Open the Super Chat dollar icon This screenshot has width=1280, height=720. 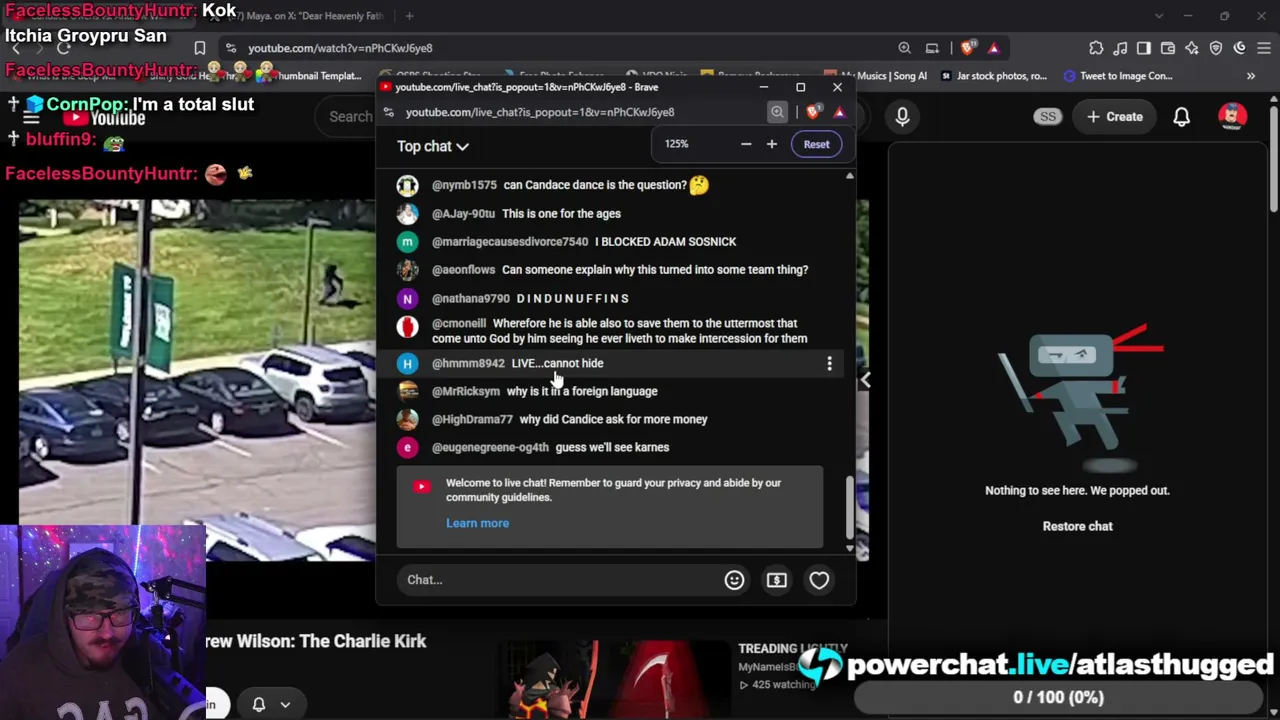coord(777,580)
